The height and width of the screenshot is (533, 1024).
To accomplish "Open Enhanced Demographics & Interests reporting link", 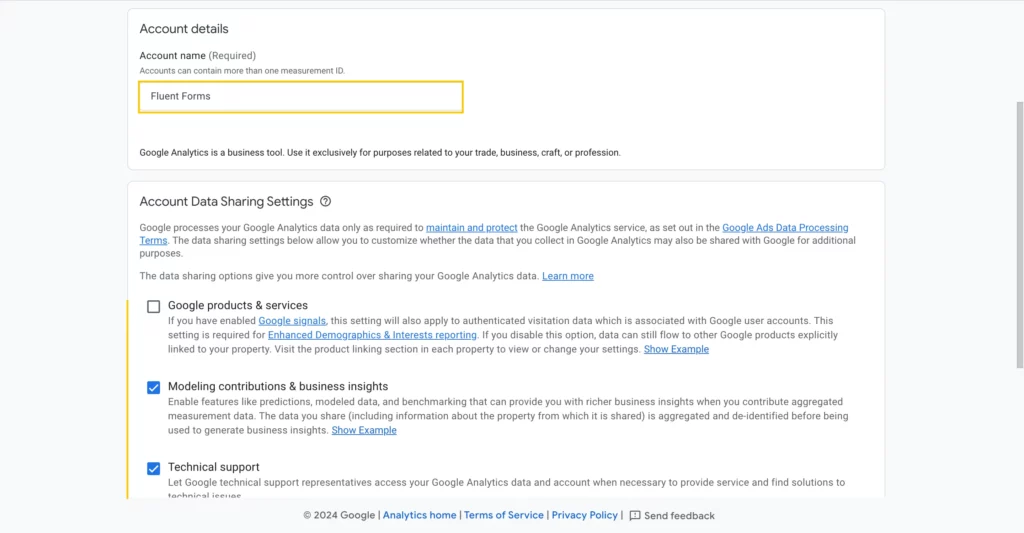I will 372,335.
